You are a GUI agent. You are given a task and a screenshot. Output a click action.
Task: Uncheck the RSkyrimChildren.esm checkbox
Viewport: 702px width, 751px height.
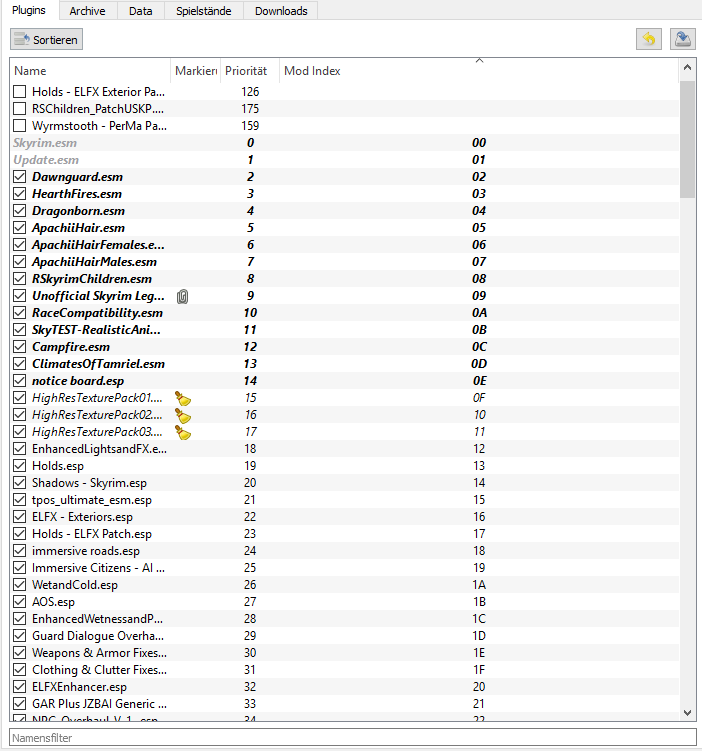pyautogui.click(x=20, y=279)
